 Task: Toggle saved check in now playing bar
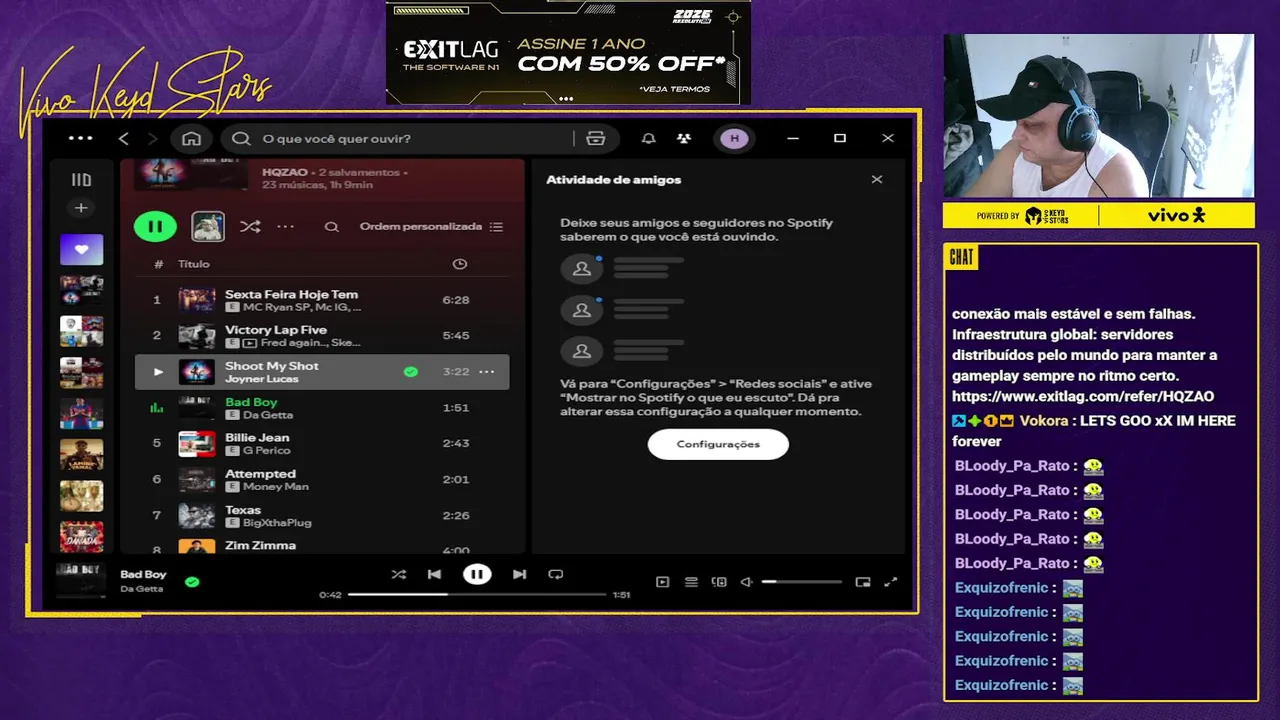point(192,581)
